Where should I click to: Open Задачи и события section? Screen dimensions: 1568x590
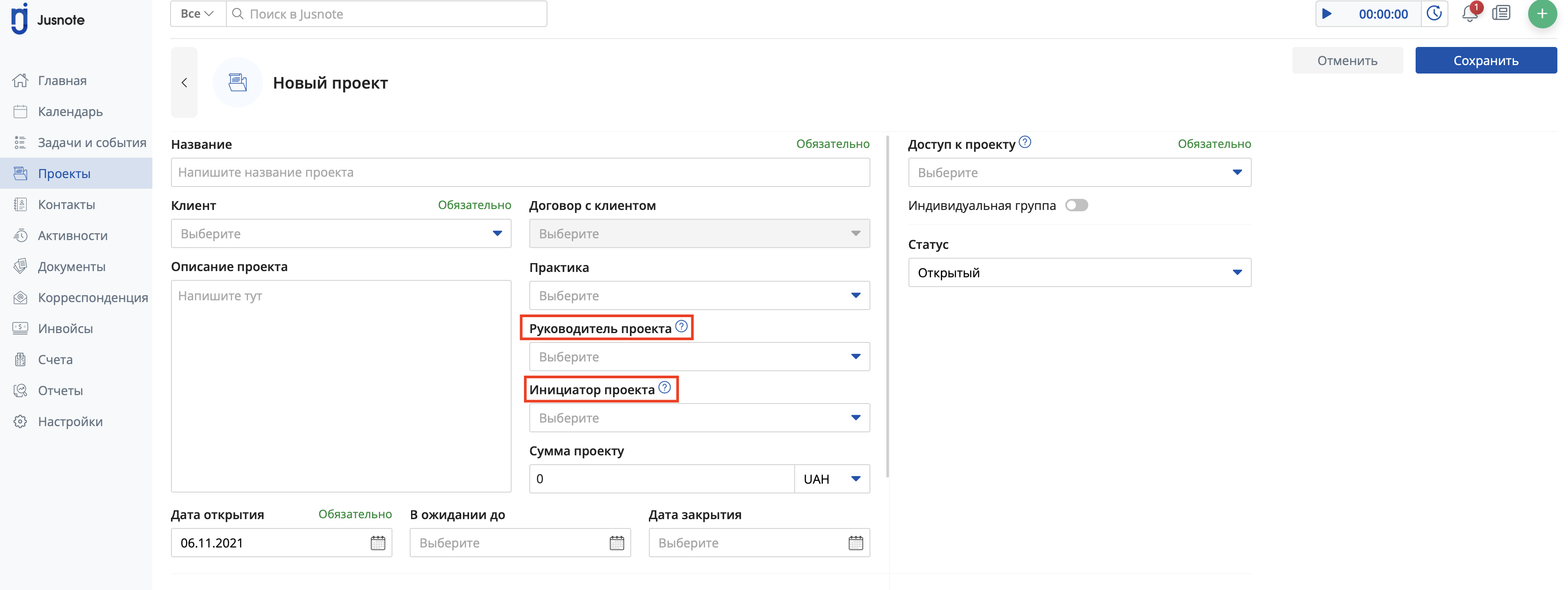(76, 143)
